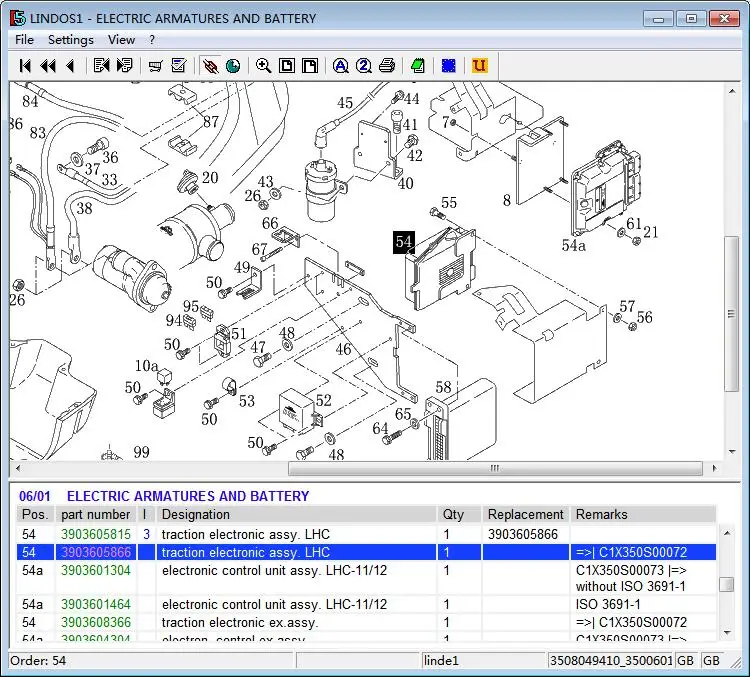Click diagram horizontal scrollbar thumb
Screen dimensions: 750x677
[495, 468]
